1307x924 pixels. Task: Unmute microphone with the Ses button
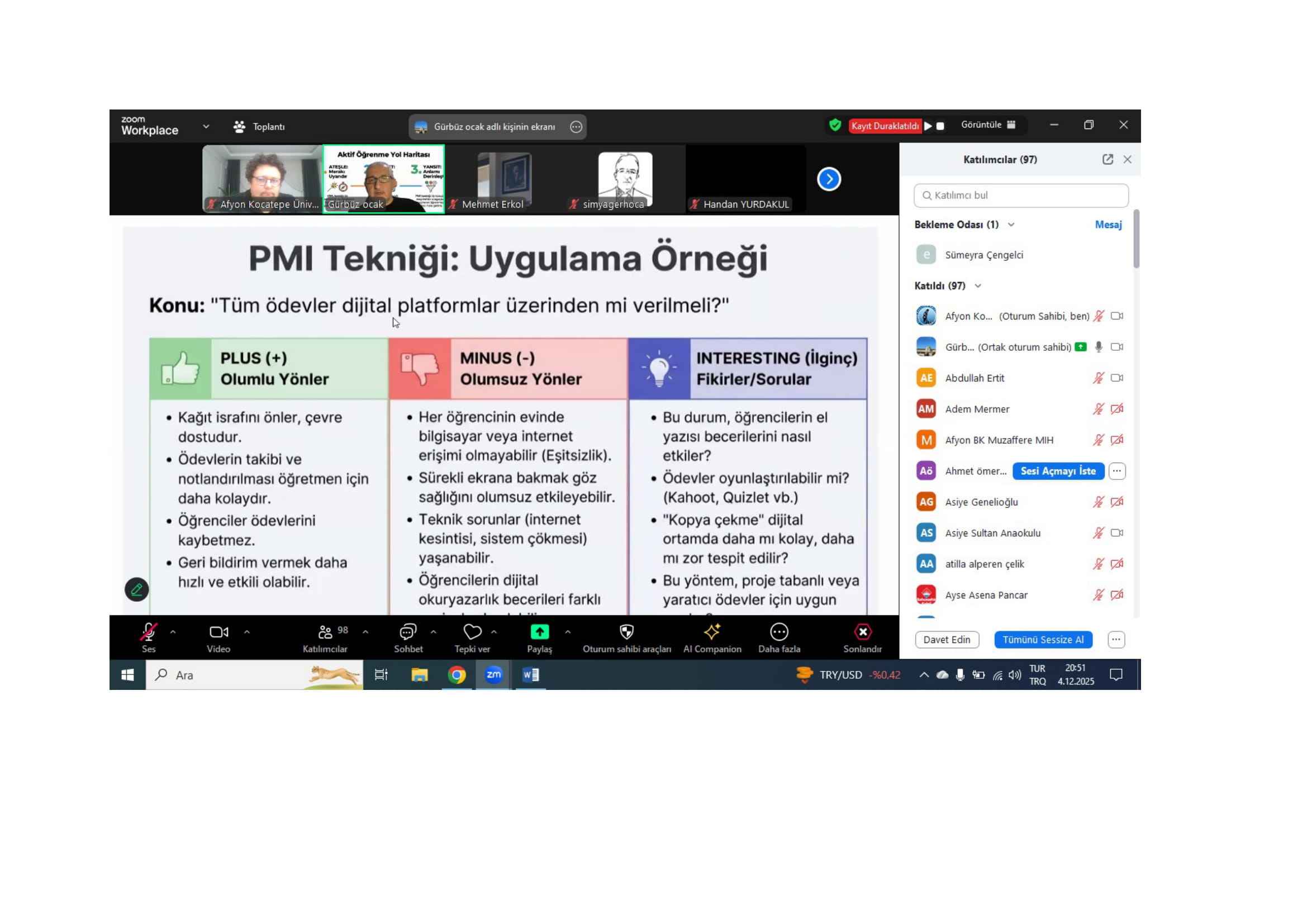(149, 632)
